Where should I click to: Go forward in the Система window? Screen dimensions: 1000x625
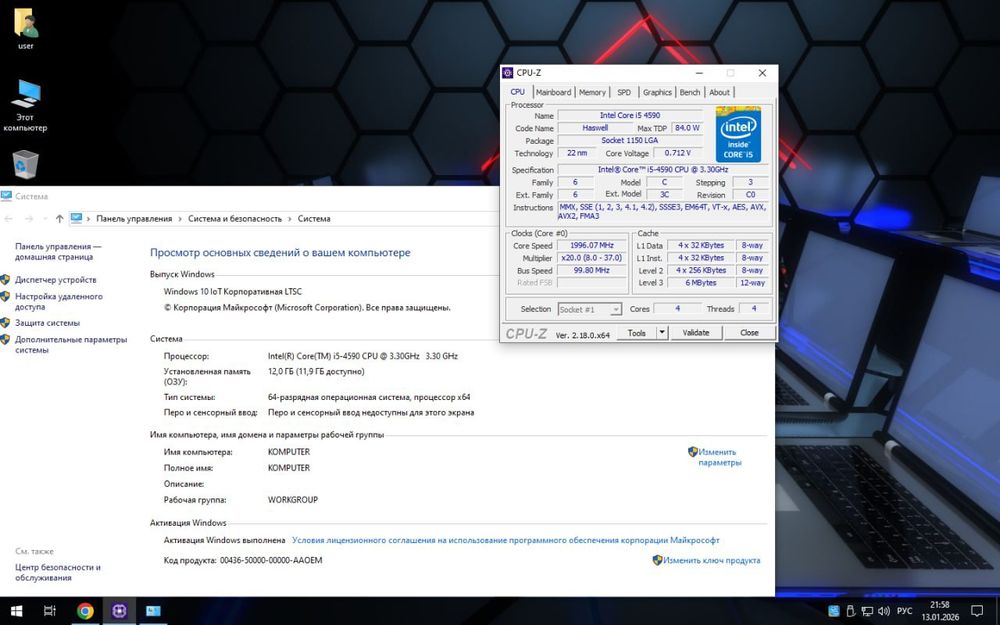(29, 219)
